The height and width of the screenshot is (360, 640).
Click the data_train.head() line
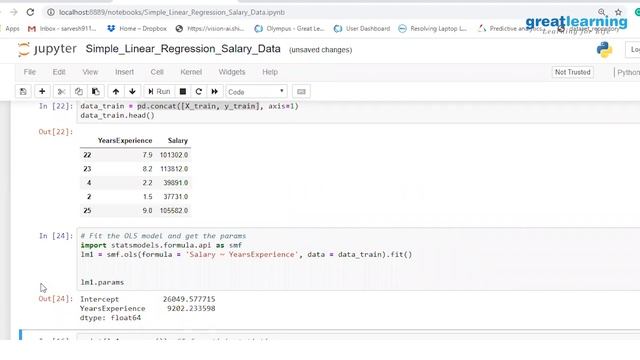pyautogui.click(x=118, y=116)
